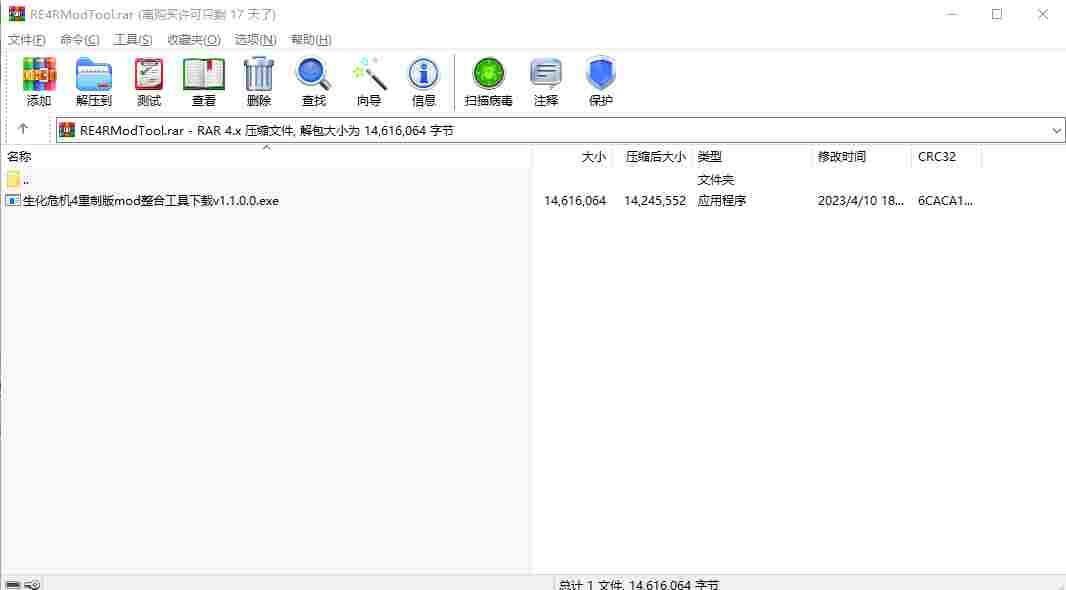Sort by Packed Size (压缩后大小) header

(x=655, y=156)
